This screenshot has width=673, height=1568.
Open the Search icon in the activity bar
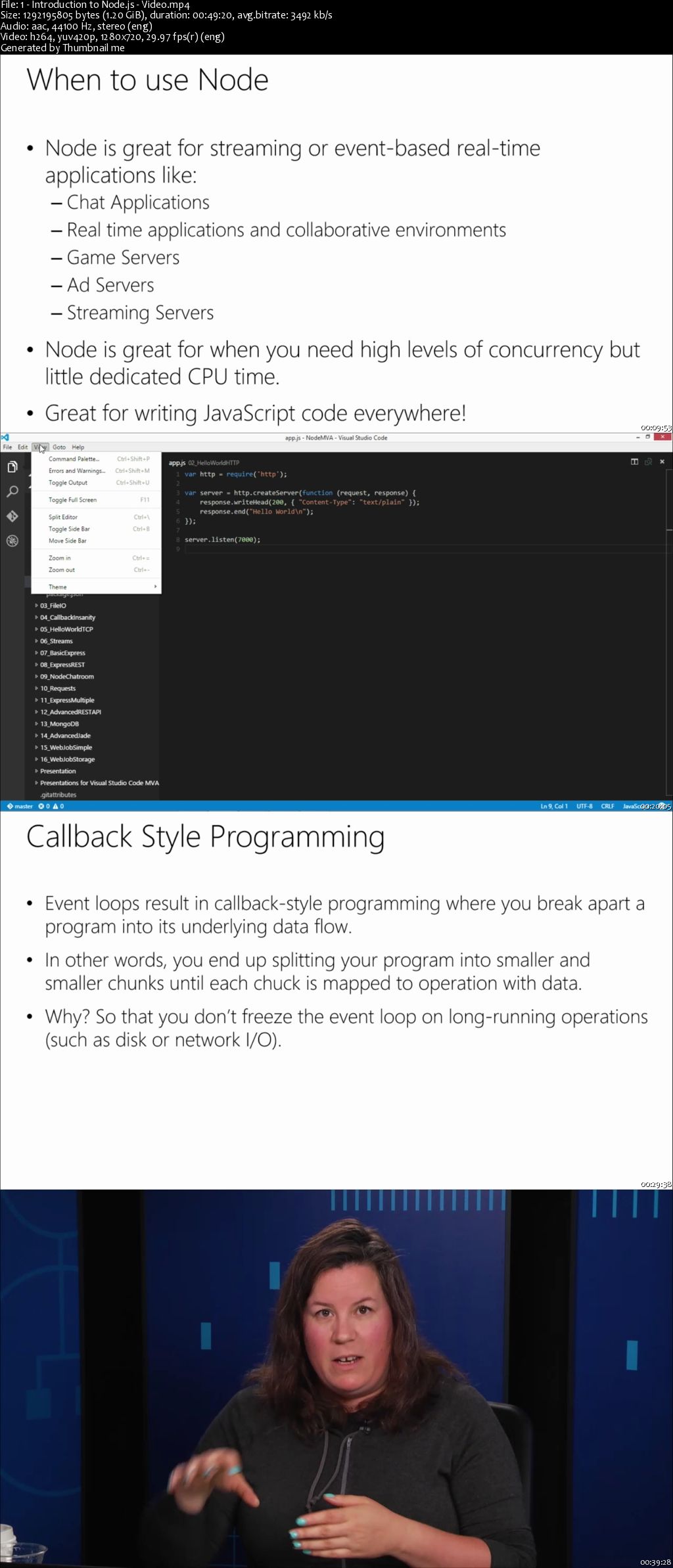(x=12, y=491)
